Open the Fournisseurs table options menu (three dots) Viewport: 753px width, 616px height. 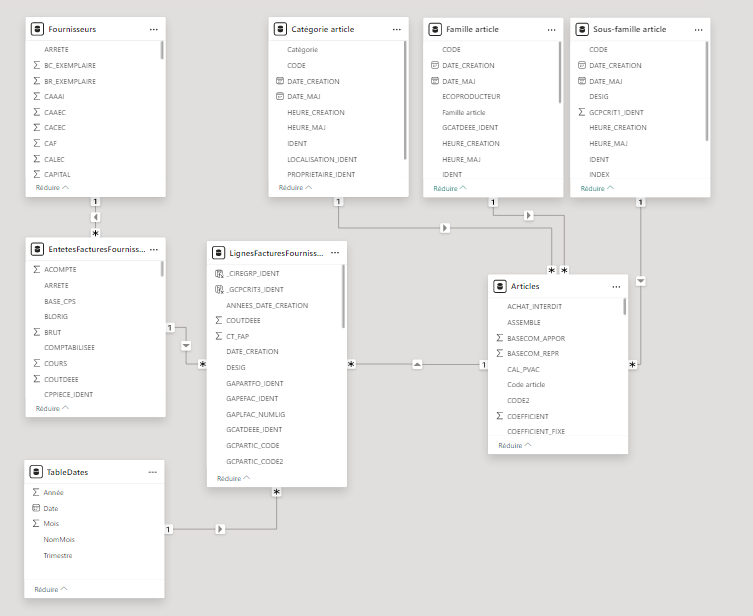click(153, 30)
